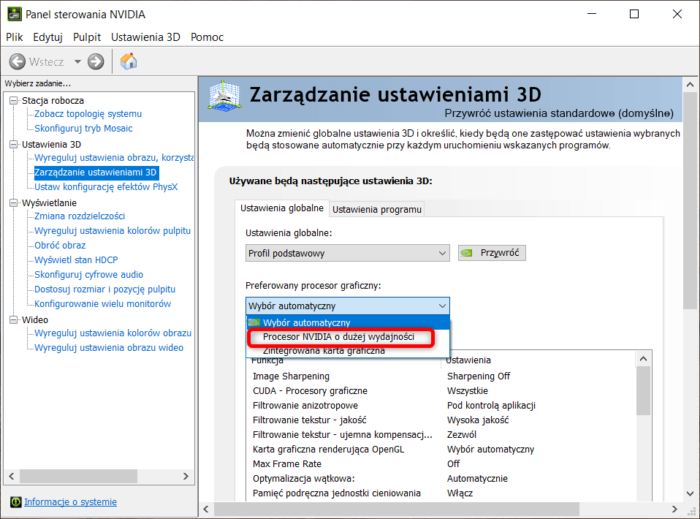Image resolution: width=700 pixels, height=519 pixels.
Task: Open Wyreguluj ustawienia obrazu wideo
Action: pyautogui.click(x=109, y=348)
